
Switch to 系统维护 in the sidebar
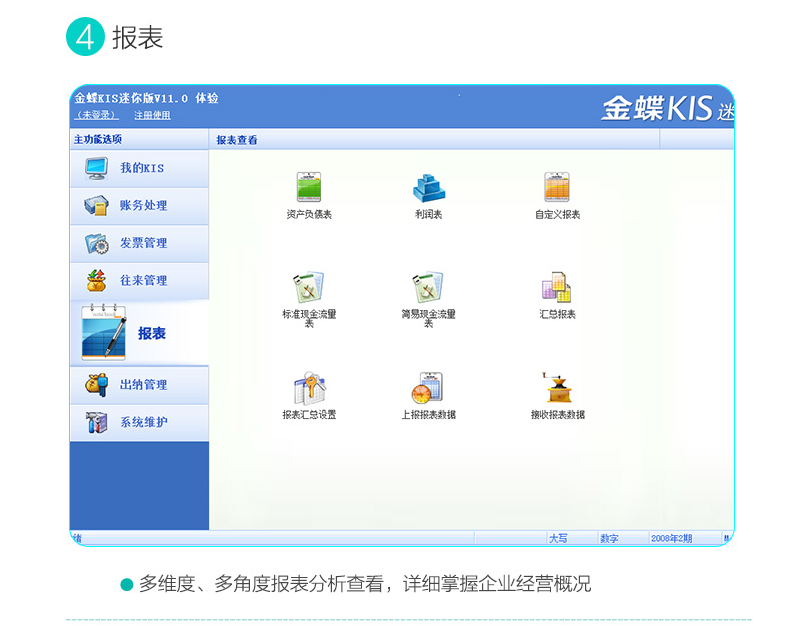(x=139, y=423)
